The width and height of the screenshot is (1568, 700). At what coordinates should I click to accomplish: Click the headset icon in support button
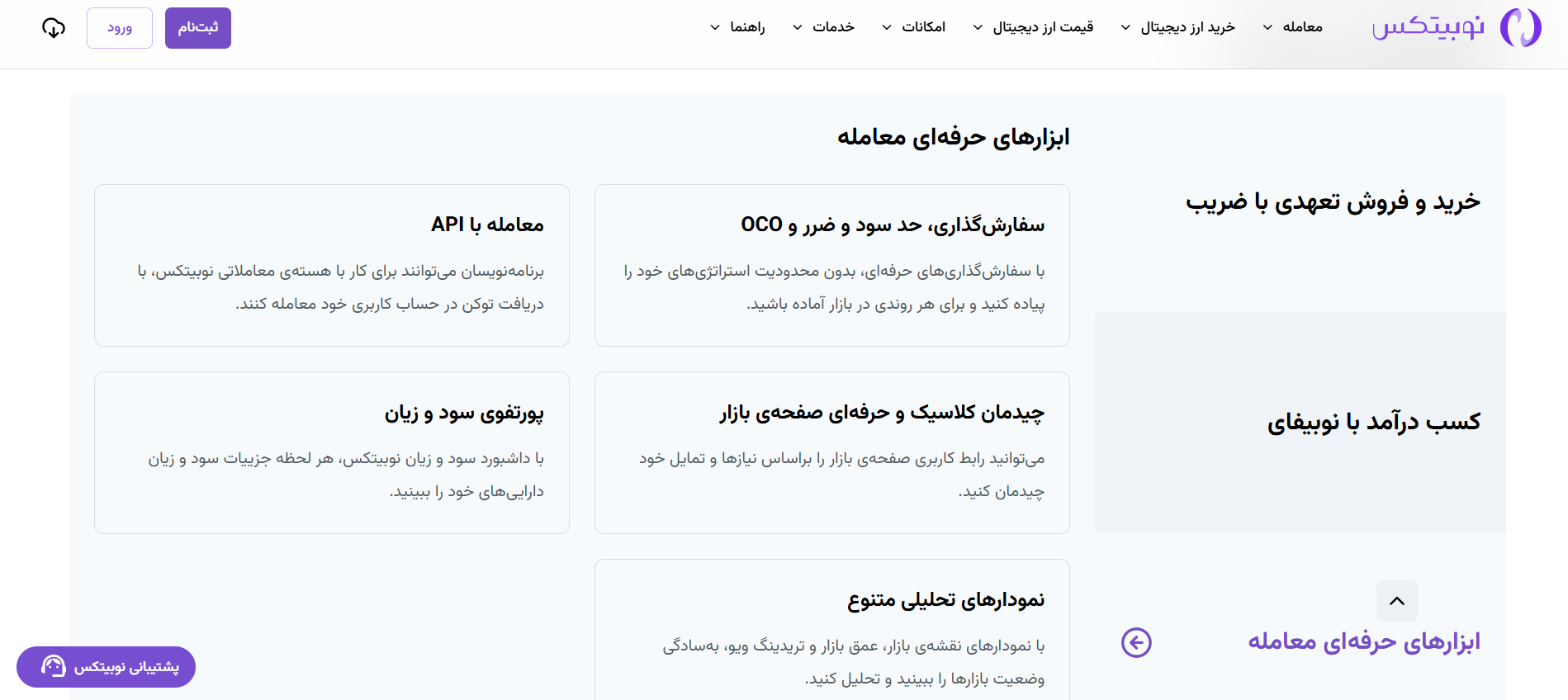point(54,666)
